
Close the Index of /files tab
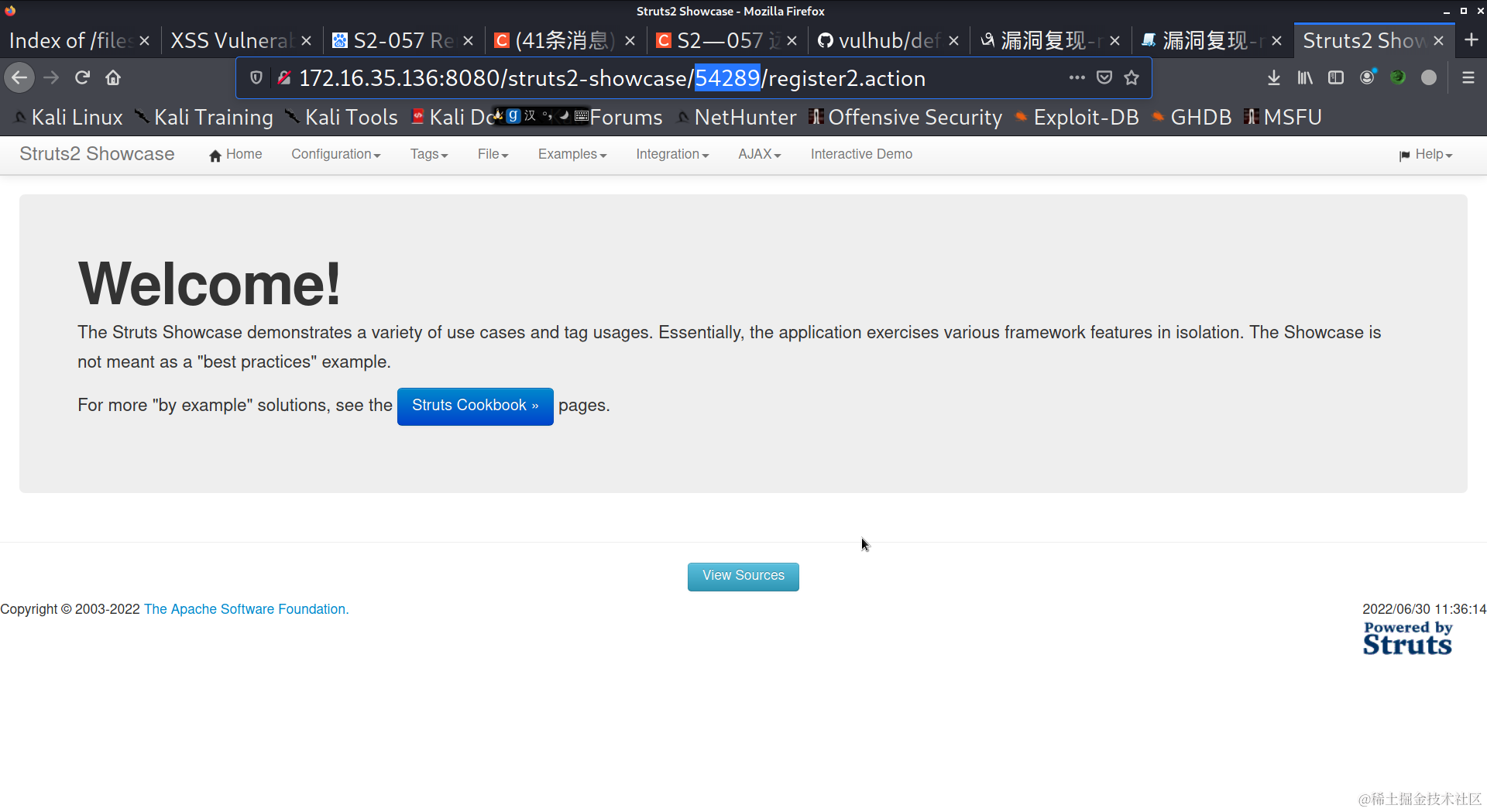145,40
